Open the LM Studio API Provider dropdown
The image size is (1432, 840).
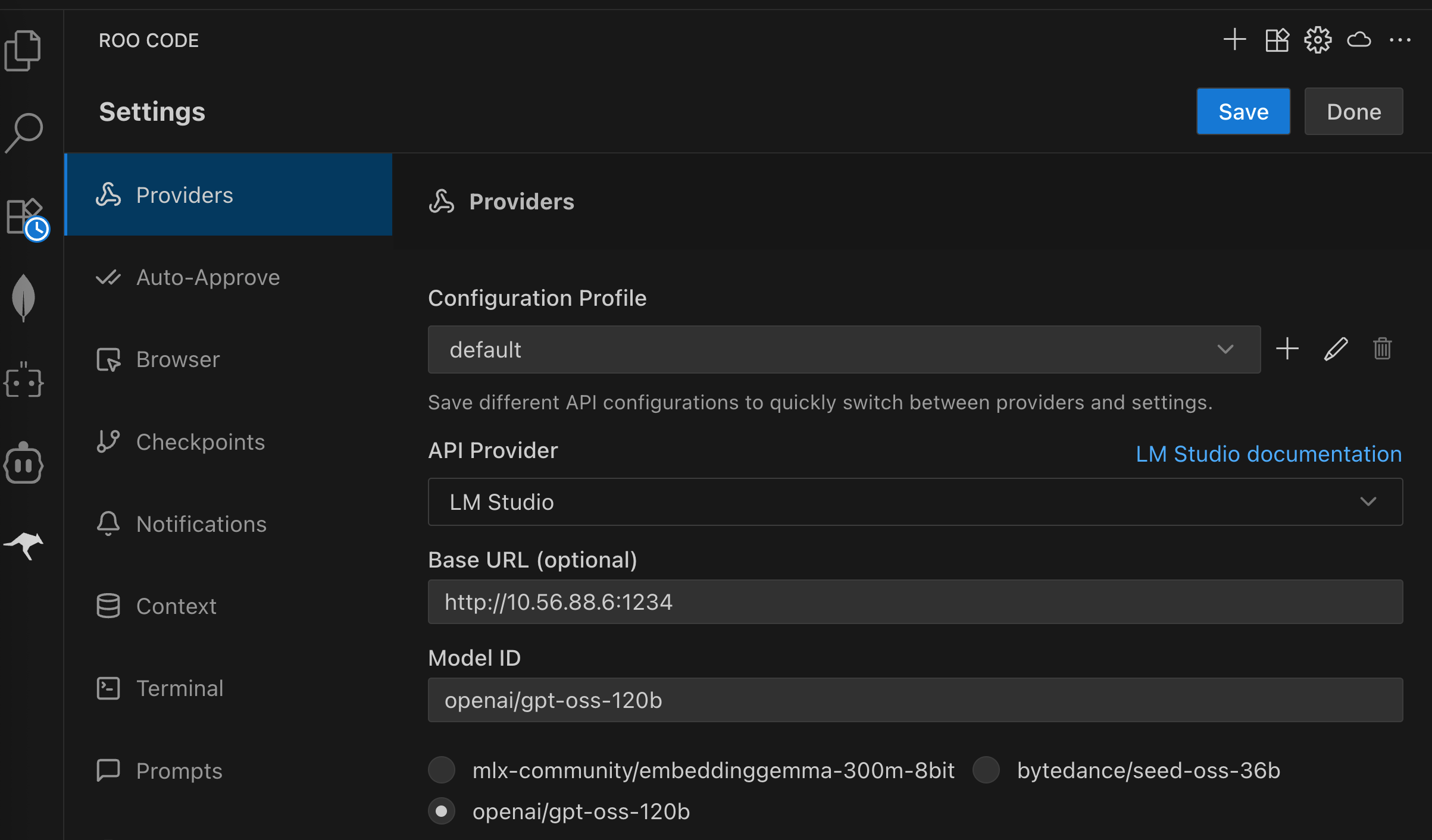click(x=915, y=502)
